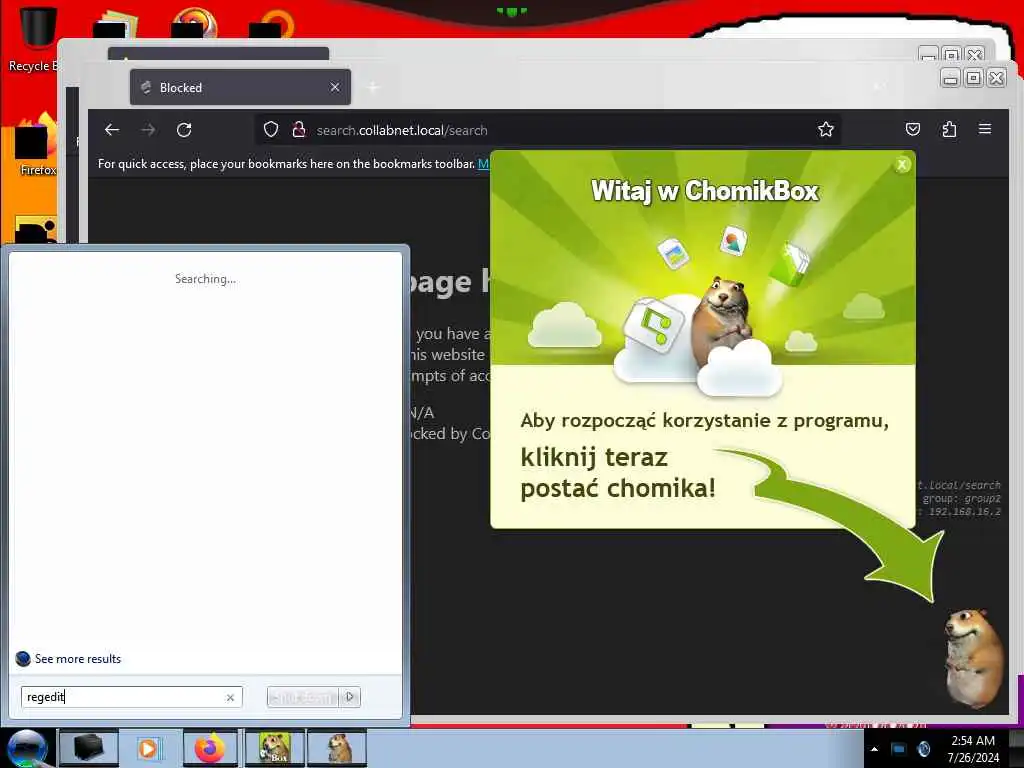The image size is (1024, 768).
Task: Open the tracking protection shield icon
Action: click(271, 130)
